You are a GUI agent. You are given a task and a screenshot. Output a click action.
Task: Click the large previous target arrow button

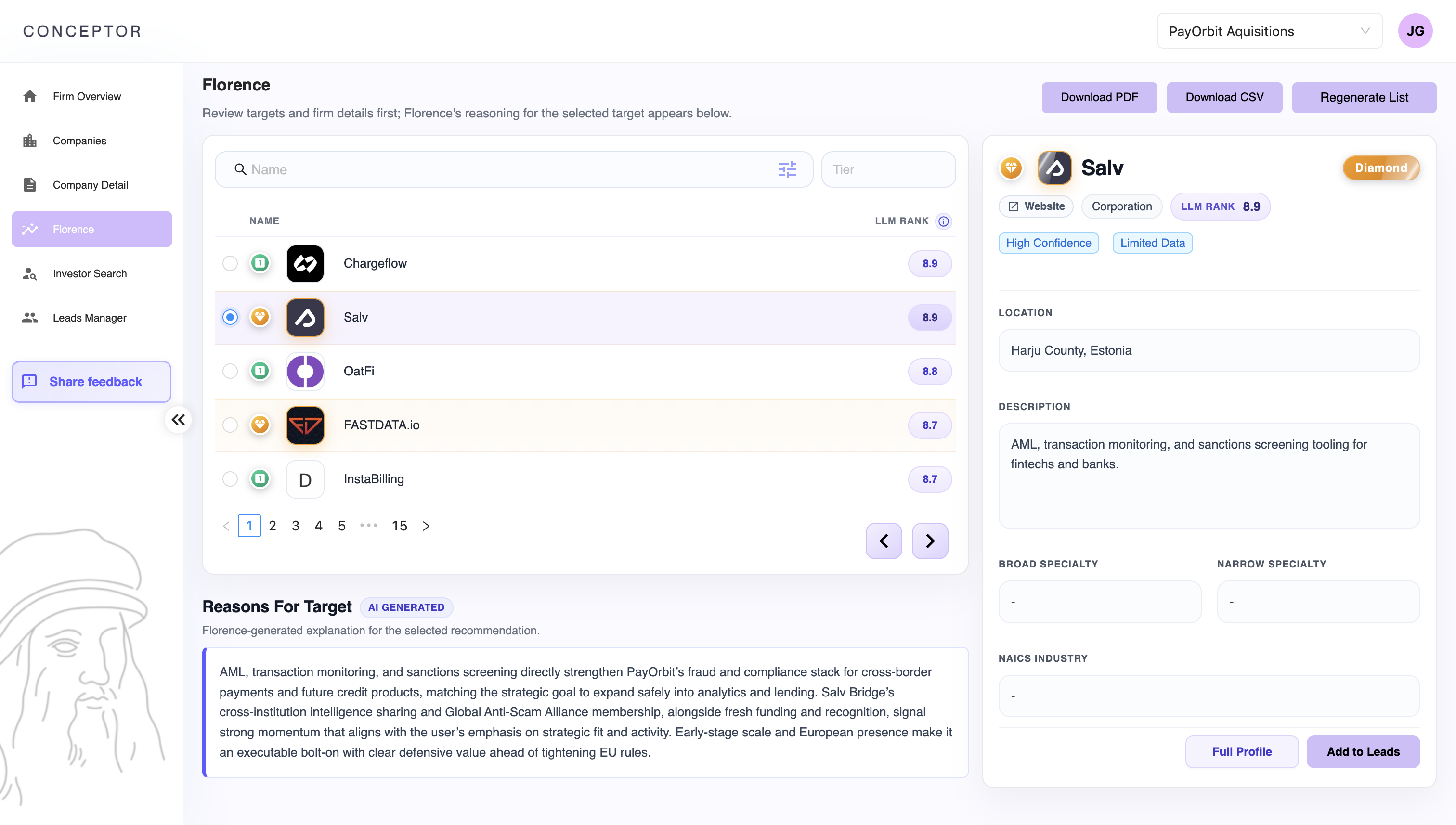pos(884,541)
